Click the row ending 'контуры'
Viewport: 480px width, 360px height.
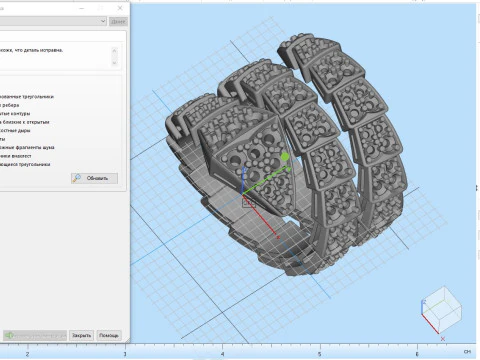(x=15, y=114)
